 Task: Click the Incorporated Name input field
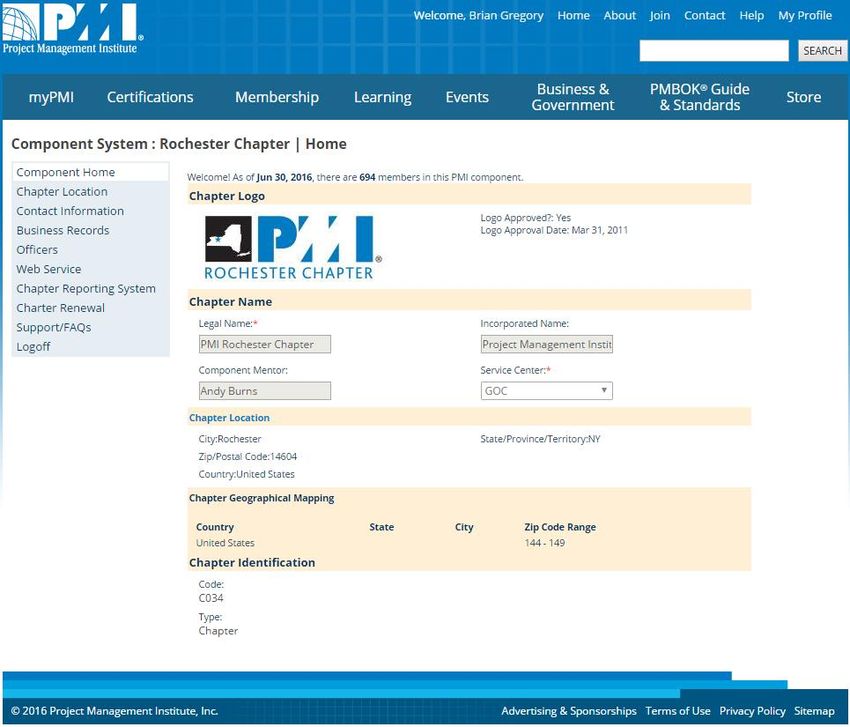click(546, 344)
